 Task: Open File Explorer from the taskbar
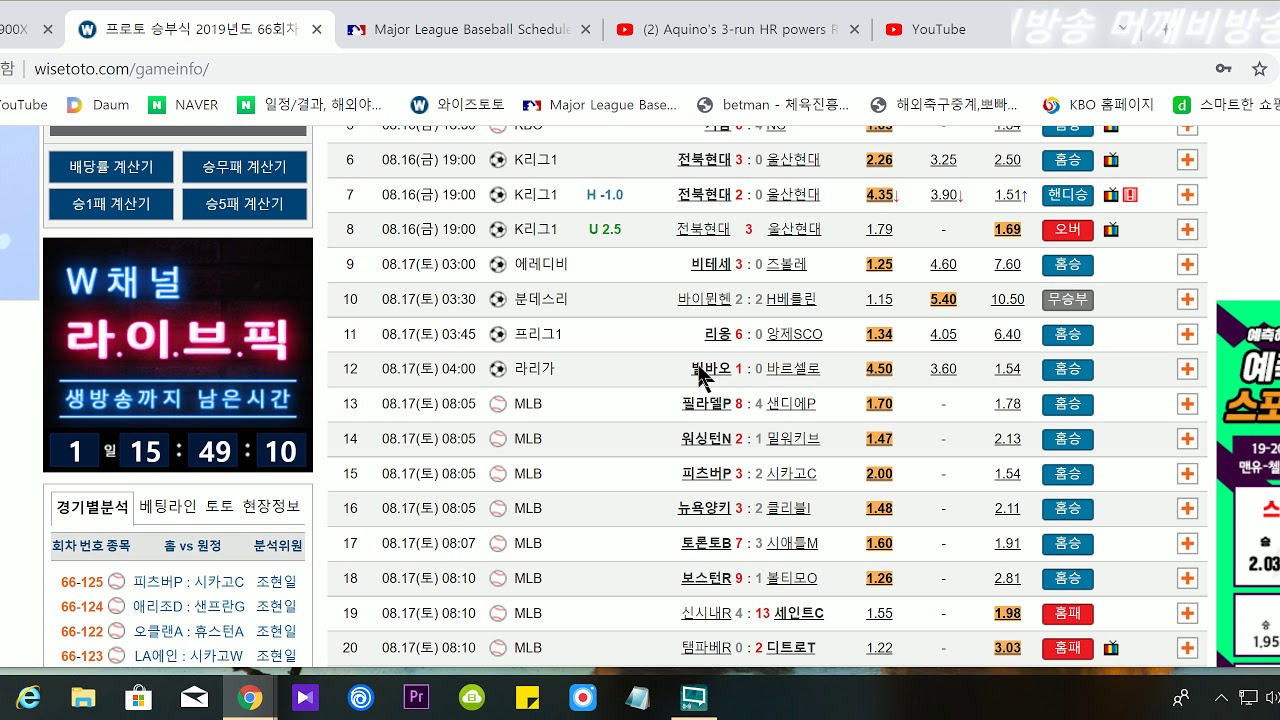(x=83, y=697)
